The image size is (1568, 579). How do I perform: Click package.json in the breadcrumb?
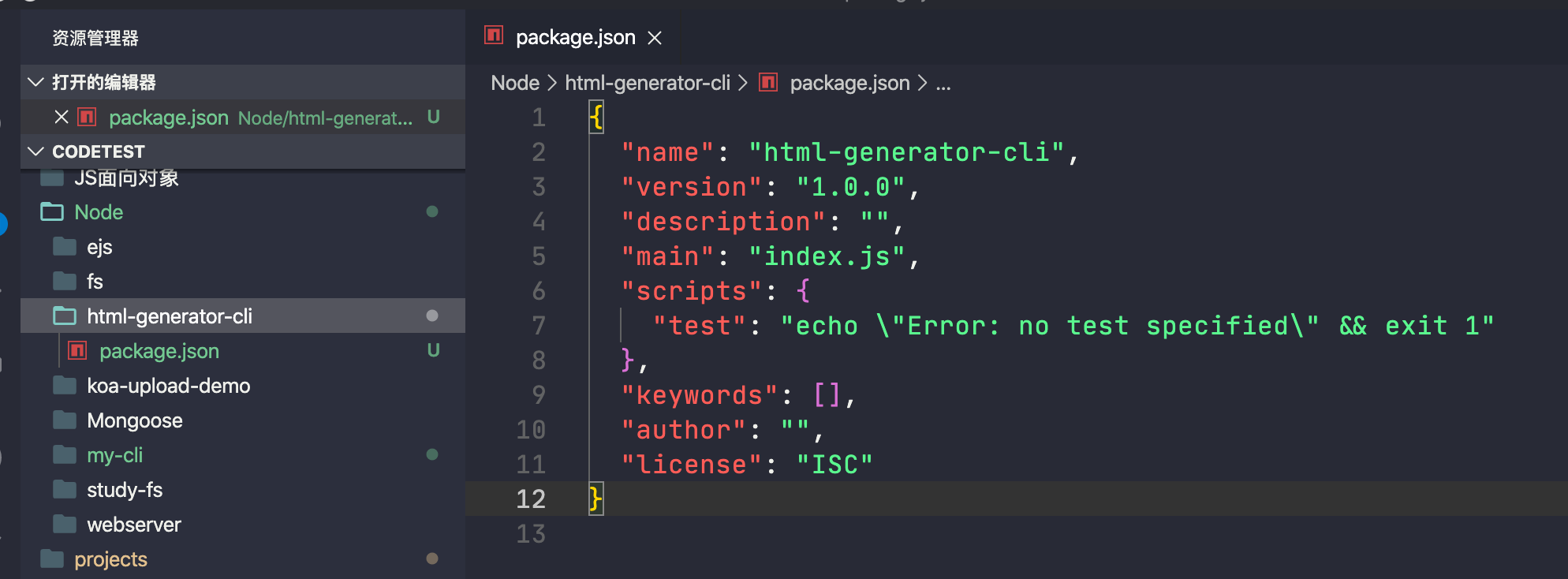point(849,83)
